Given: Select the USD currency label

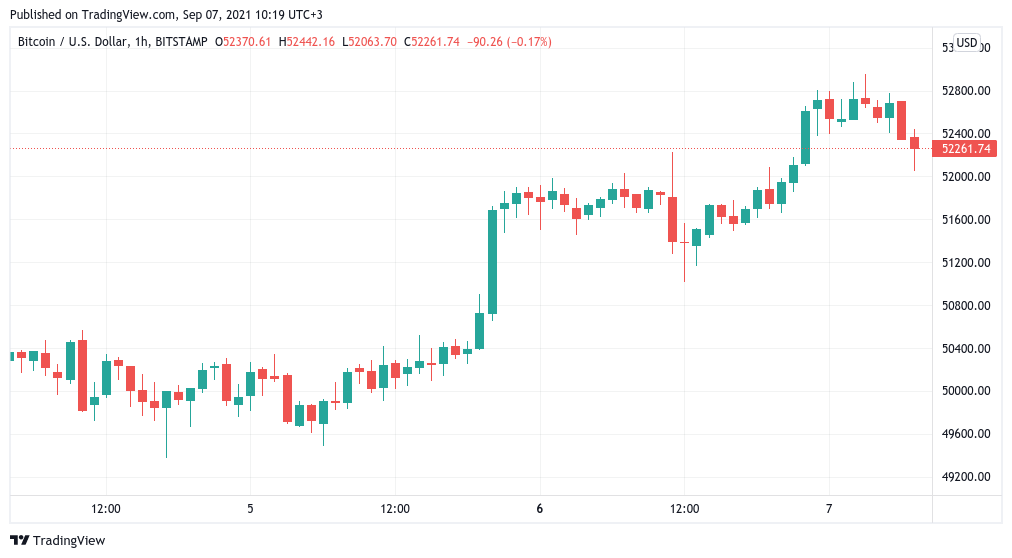Looking at the screenshot, I should tap(966, 43).
